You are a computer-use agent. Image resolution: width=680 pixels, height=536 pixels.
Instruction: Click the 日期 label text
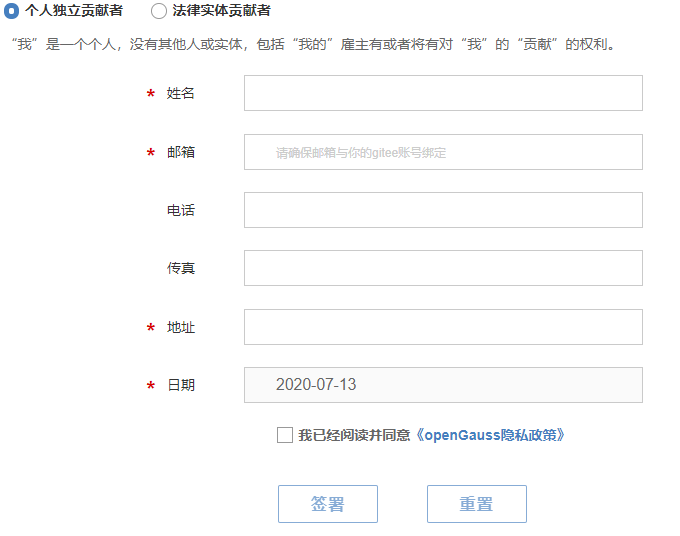click(180, 385)
